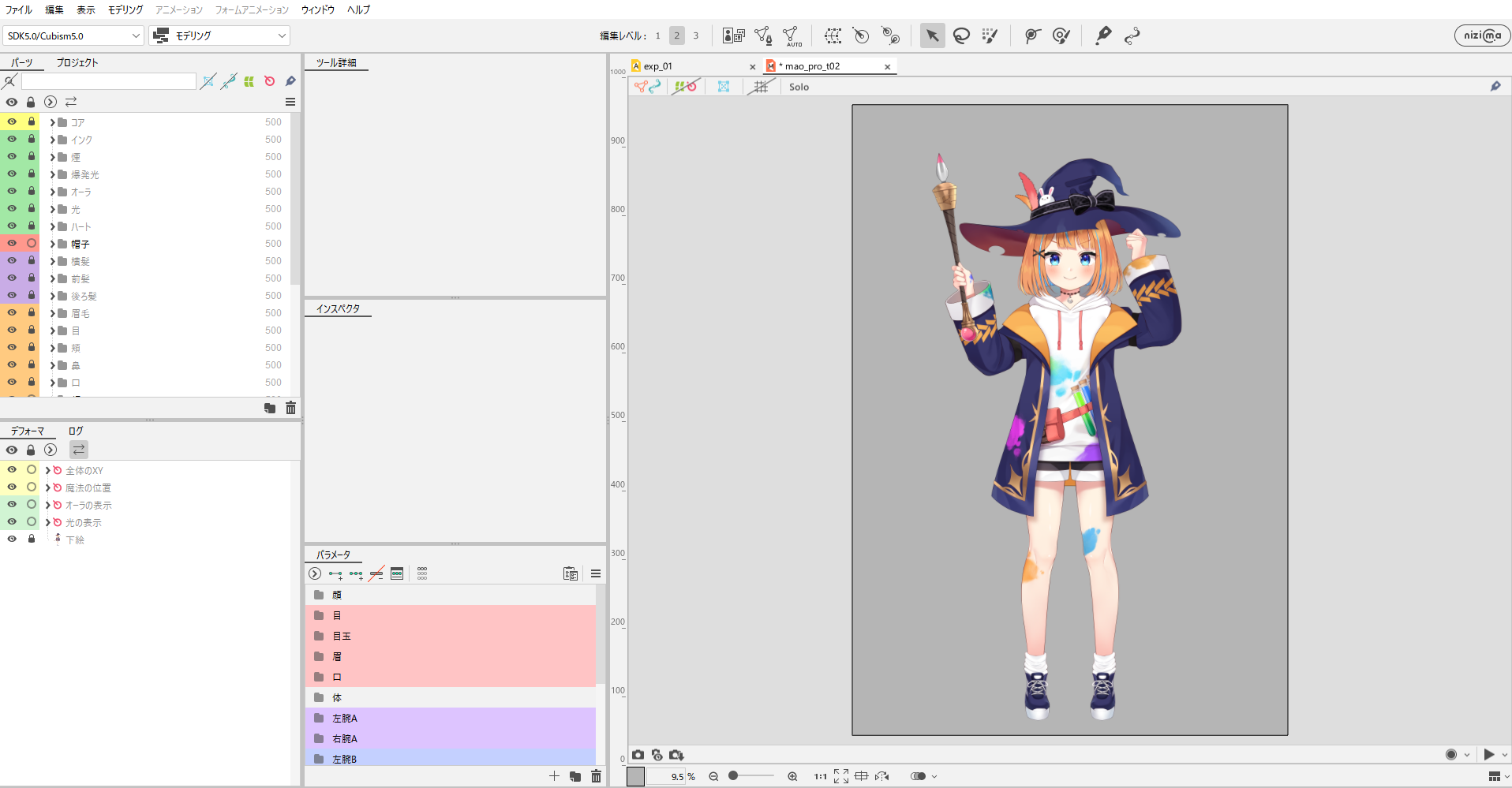1512x788 pixels.
Task: Click the parts search input field
Action: [x=108, y=81]
